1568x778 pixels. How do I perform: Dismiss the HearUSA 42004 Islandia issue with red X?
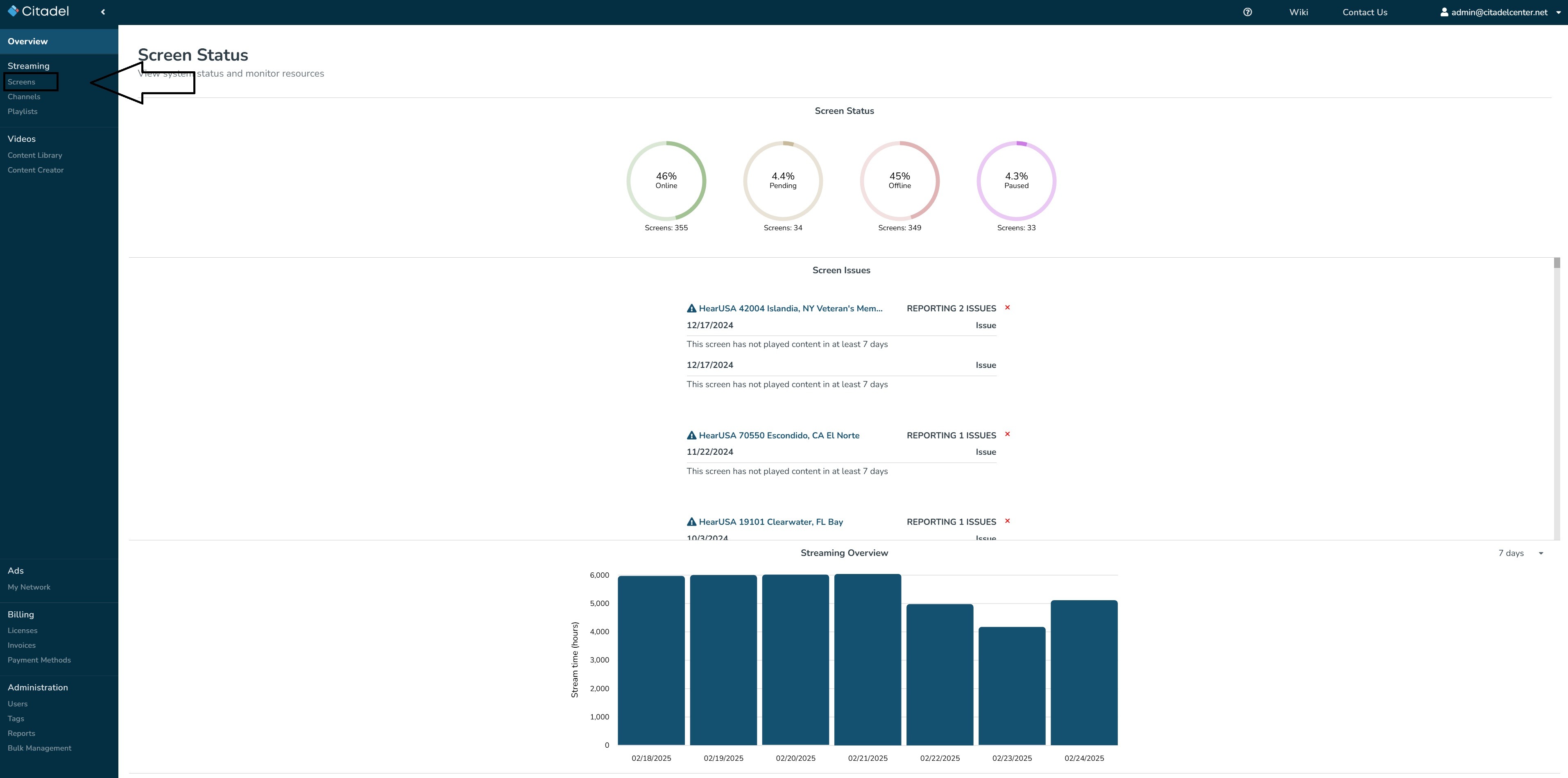(x=1007, y=307)
